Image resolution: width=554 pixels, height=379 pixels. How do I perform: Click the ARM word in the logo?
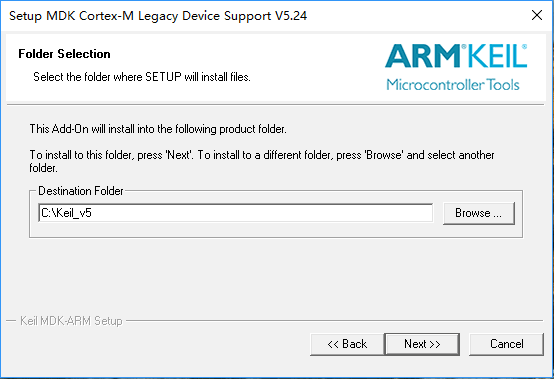pyautogui.click(x=423, y=56)
